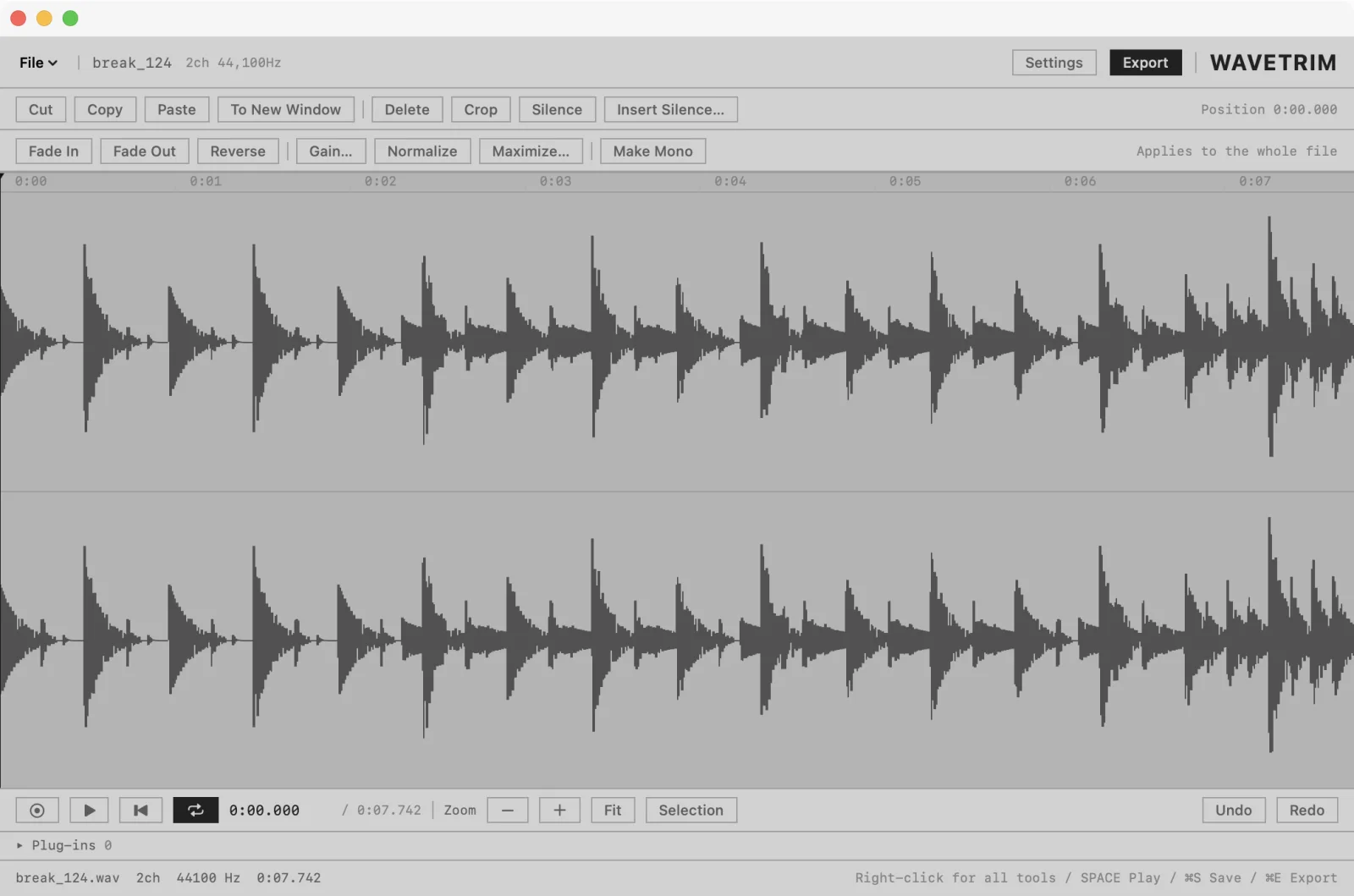Image resolution: width=1354 pixels, height=896 pixels.
Task: Cut the selection
Action: pyautogui.click(x=41, y=109)
